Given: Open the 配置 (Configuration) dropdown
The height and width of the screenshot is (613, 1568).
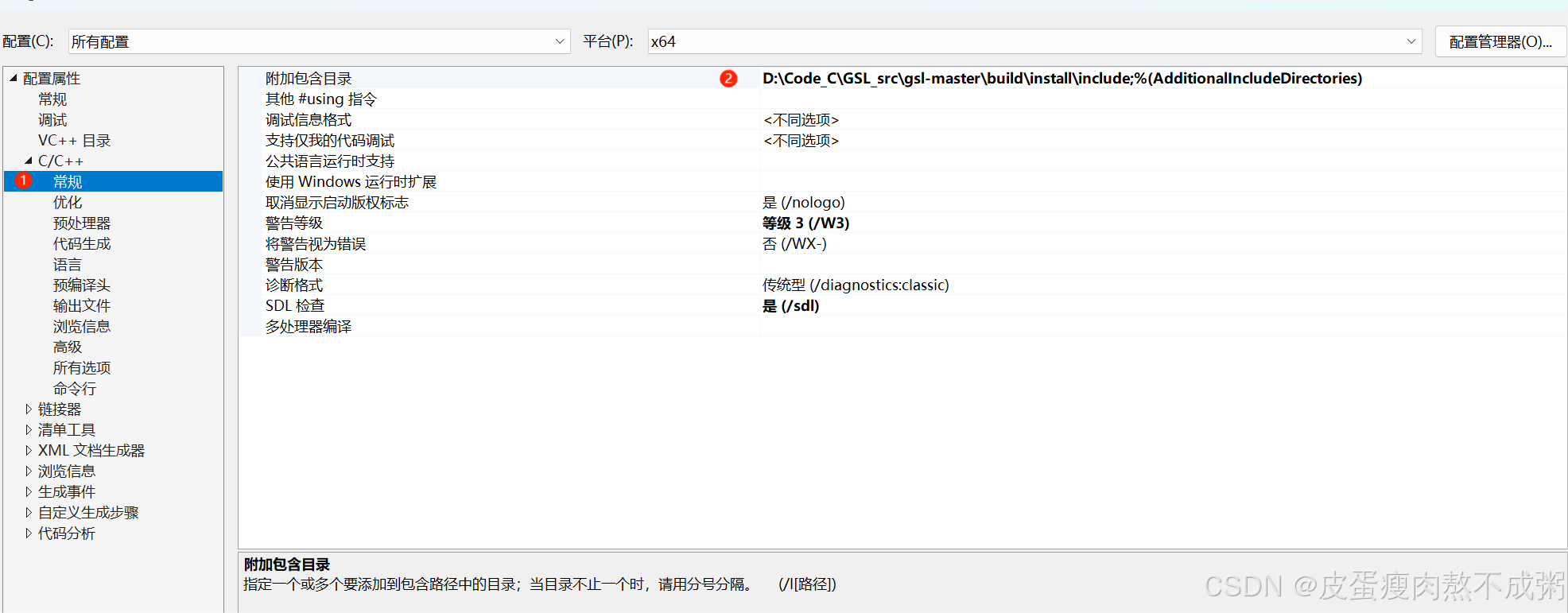Looking at the screenshot, I should (319, 41).
